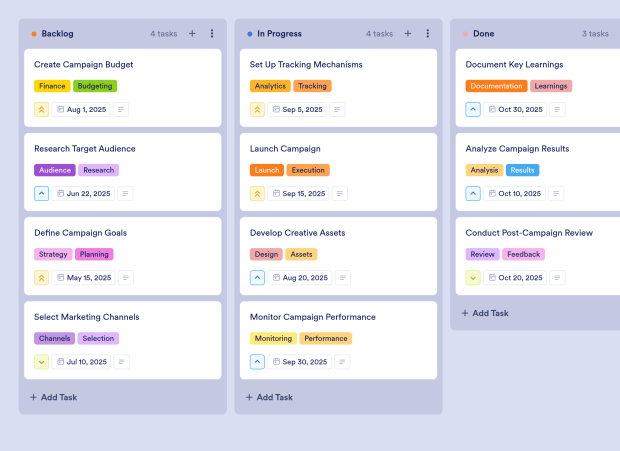Image resolution: width=620 pixels, height=451 pixels.
Task: Click the Selection tag
Action: 98,339
